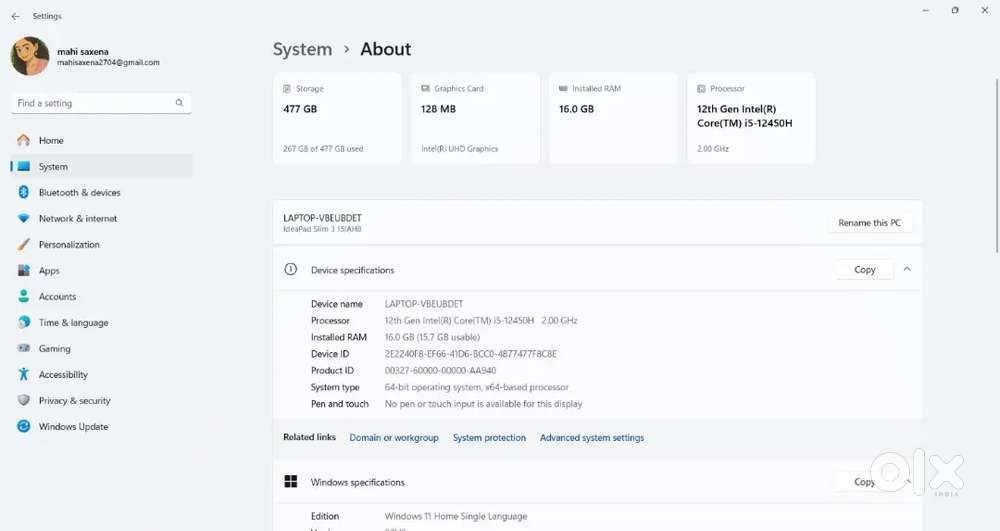Click the Home house icon
1000x531 pixels.
24,140
